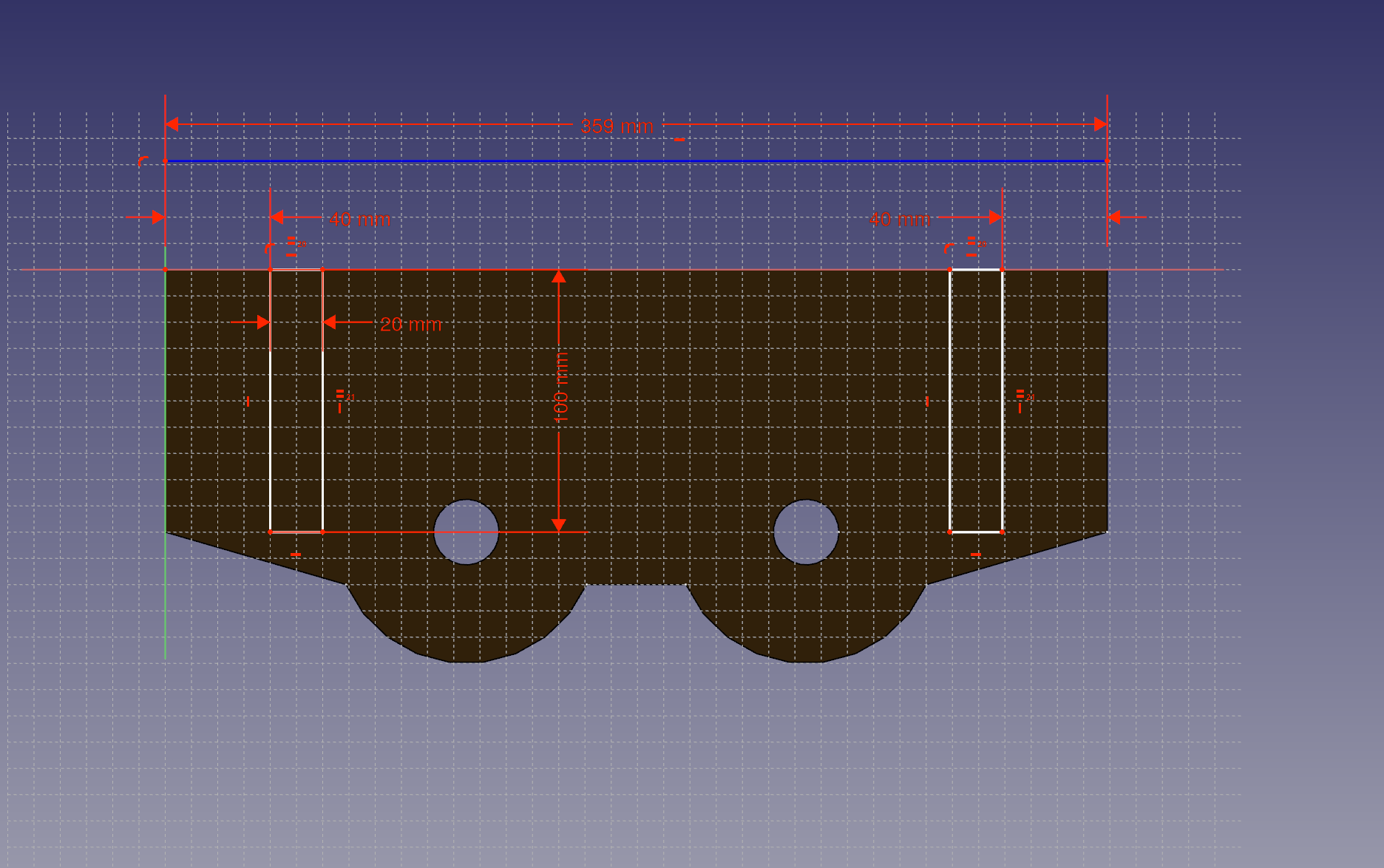Select point-on-object icon left of the blue line

tap(143, 160)
